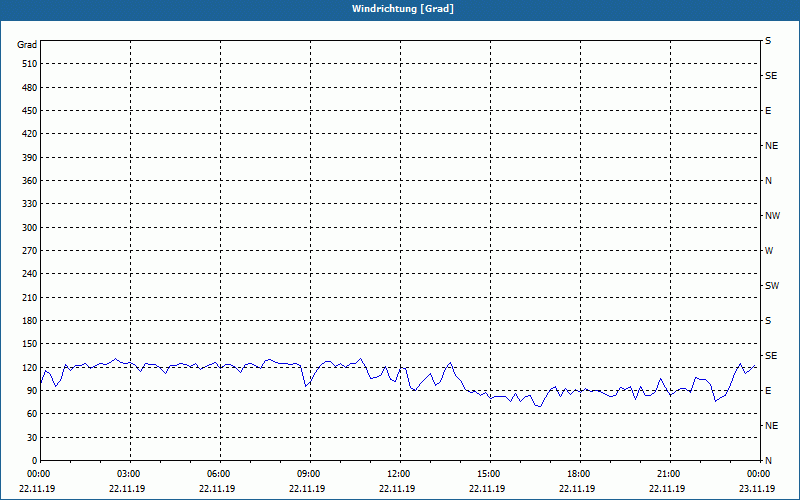Image resolution: width=800 pixels, height=500 pixels.
Task: Select the "S" compass label at 180 level
Action: pos(768,320)
